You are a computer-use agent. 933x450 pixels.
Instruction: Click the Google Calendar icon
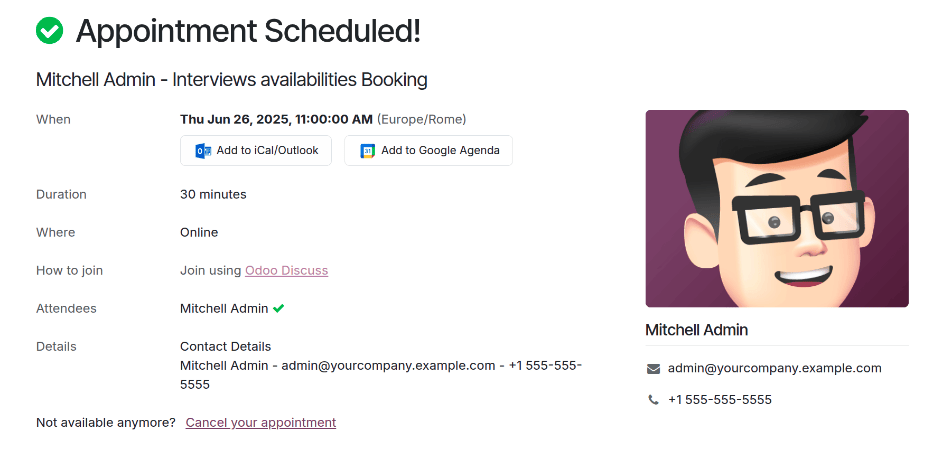point(368,151)
